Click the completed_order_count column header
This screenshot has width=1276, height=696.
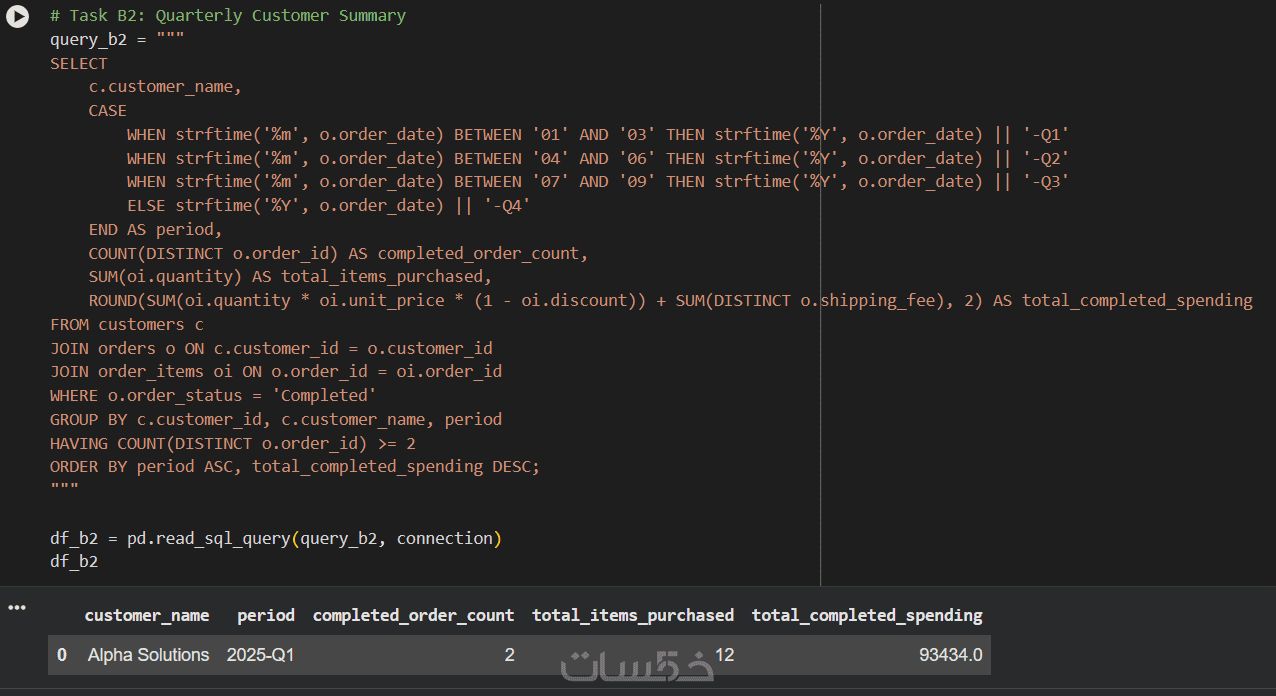point(414,615)
